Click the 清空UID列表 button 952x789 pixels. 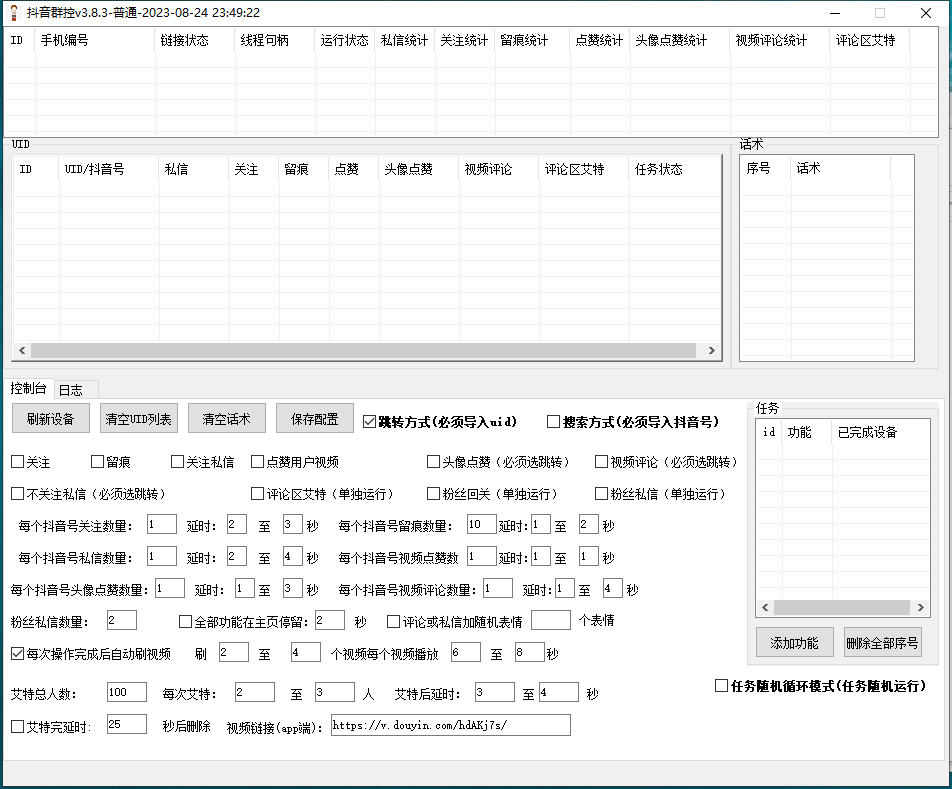[139, 419]
